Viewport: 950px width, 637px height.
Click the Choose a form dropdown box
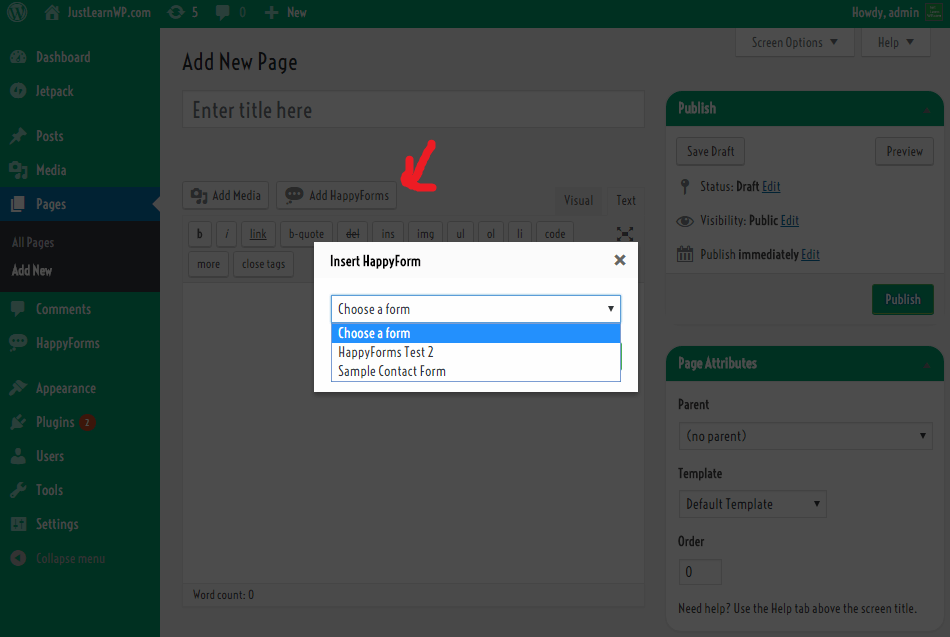(476, 309)
